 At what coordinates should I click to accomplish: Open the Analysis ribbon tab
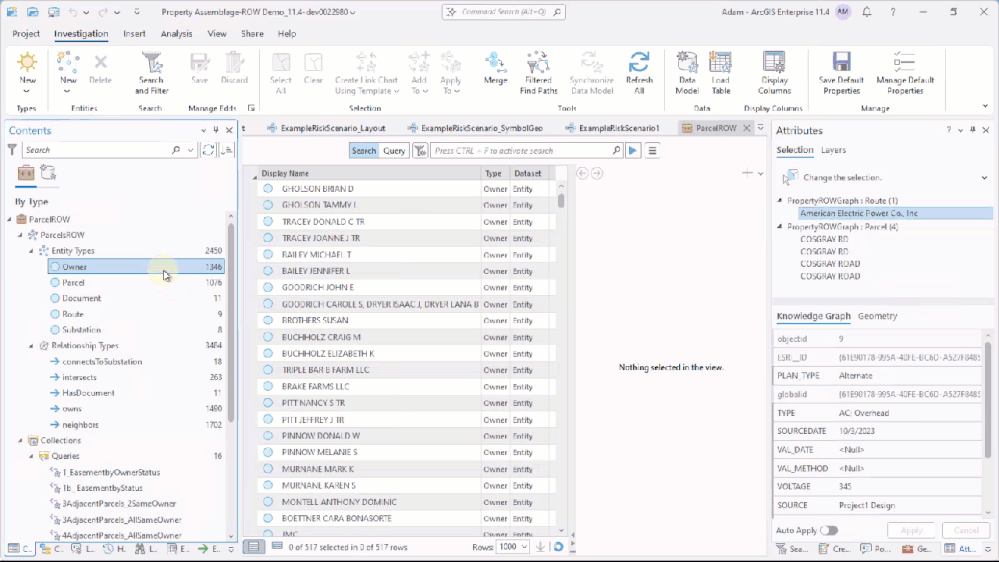(176, 34)
